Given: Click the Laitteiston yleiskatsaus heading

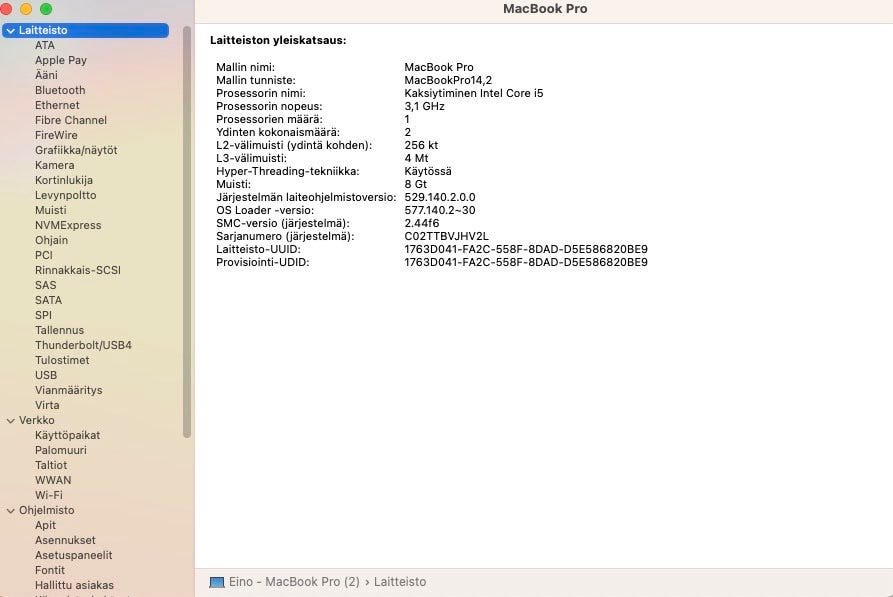Looking at the screenshot, I should coord(278,40).
